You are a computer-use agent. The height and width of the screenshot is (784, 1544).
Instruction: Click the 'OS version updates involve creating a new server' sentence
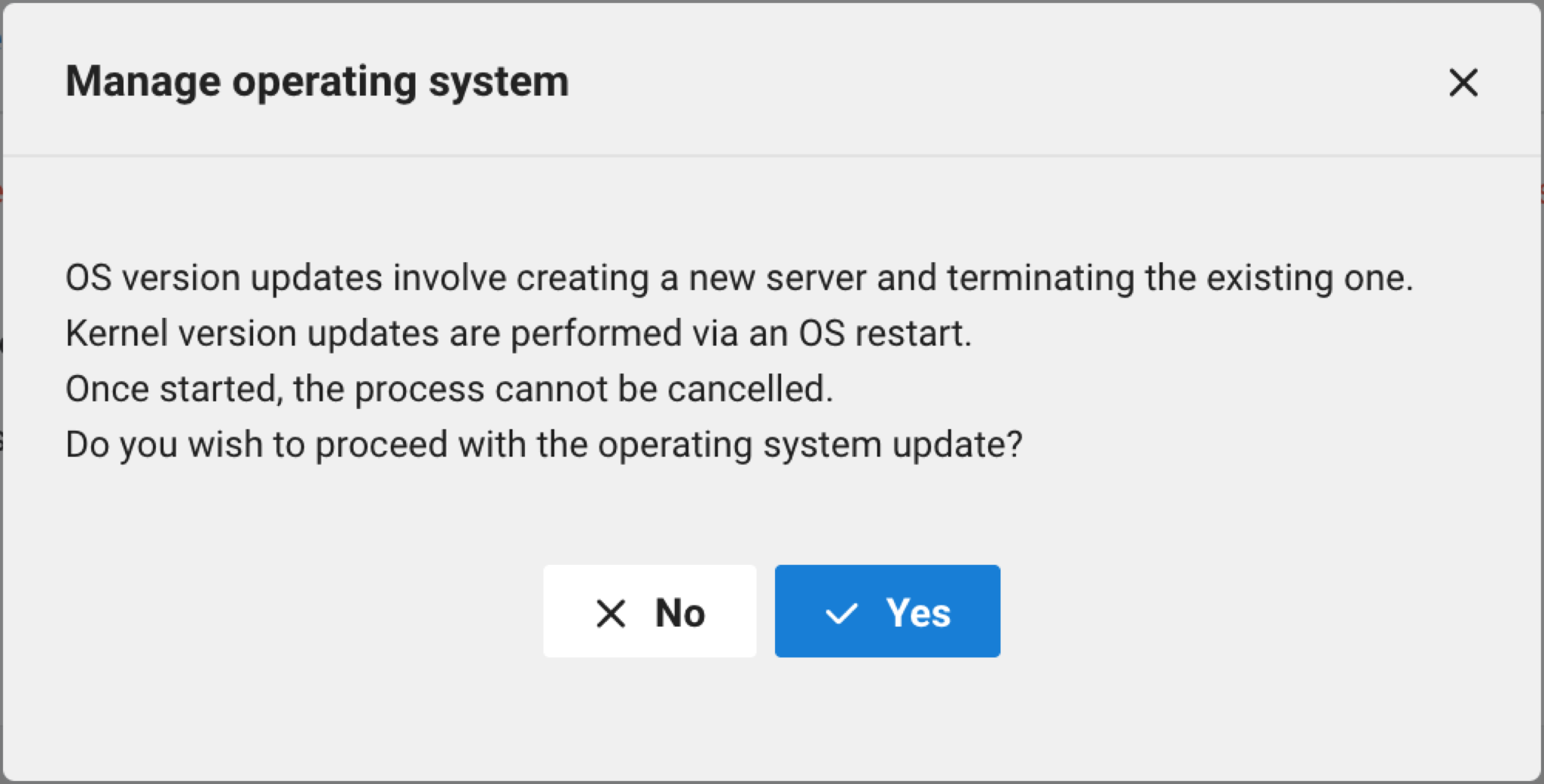click(740, 278)
